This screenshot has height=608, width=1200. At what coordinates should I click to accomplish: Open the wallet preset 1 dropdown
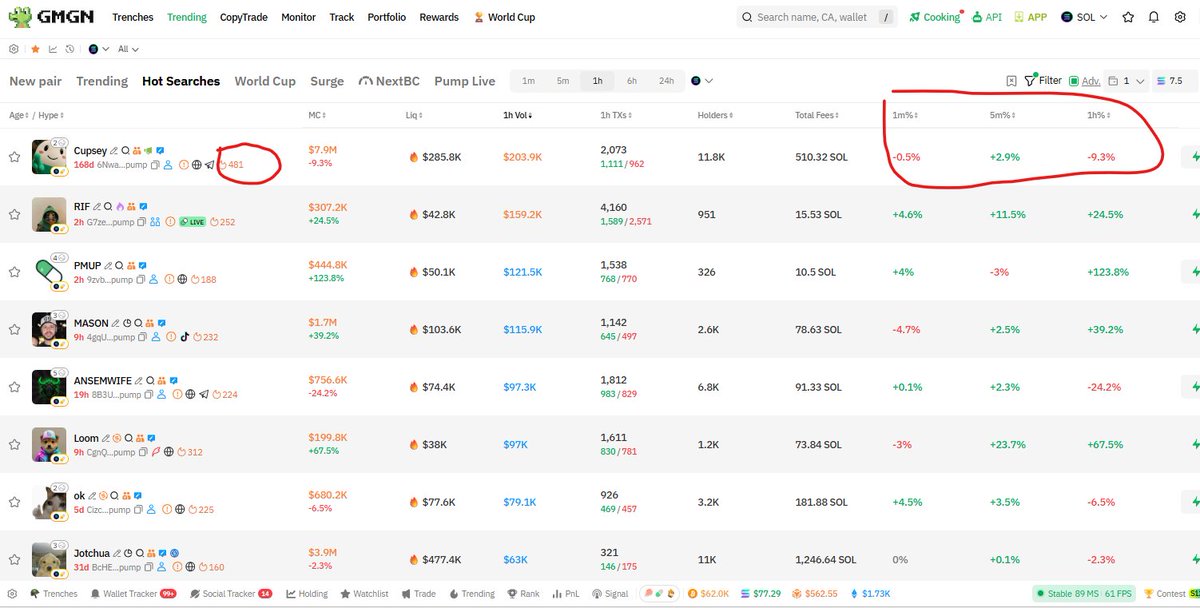[x=1126, y=81]
